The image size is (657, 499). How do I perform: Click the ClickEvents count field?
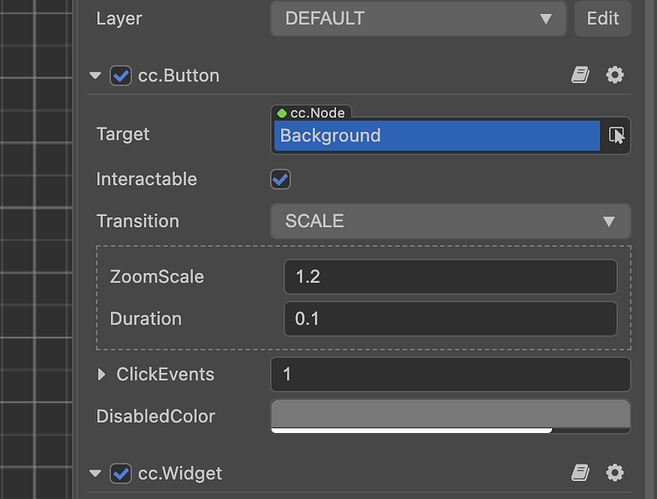pos(450,374)
